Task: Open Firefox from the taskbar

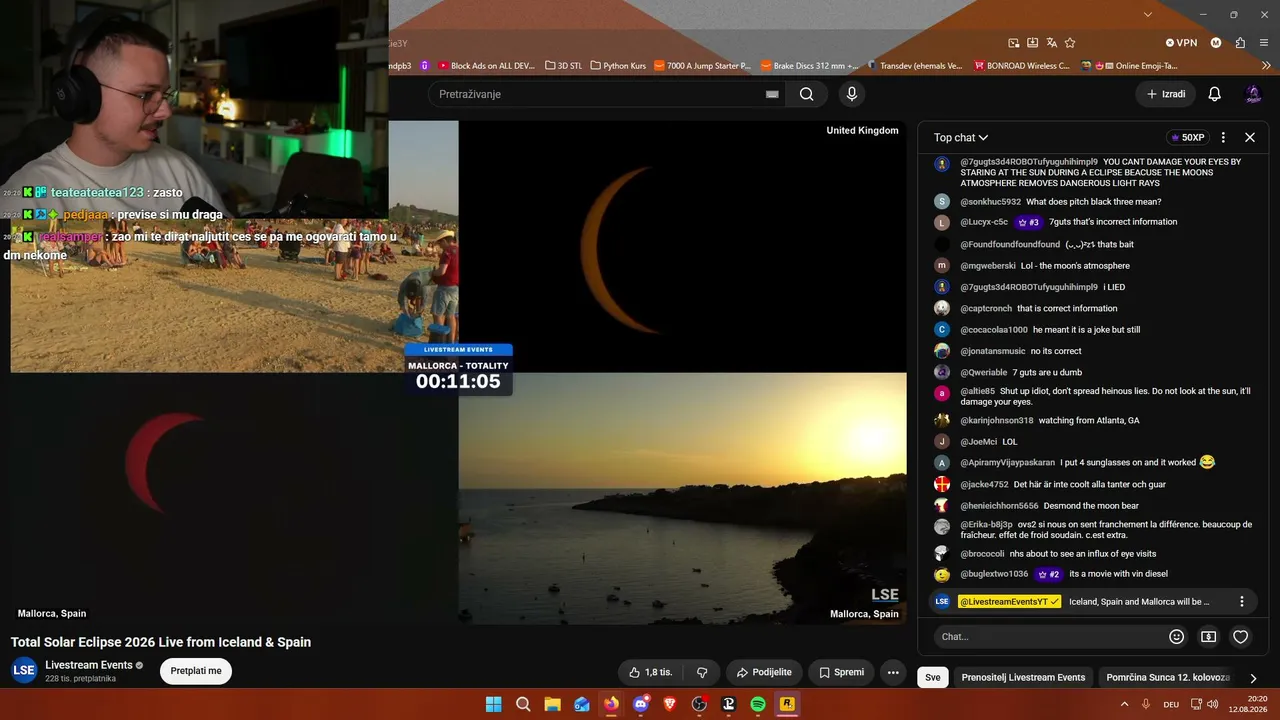Action: coord(611,704)
